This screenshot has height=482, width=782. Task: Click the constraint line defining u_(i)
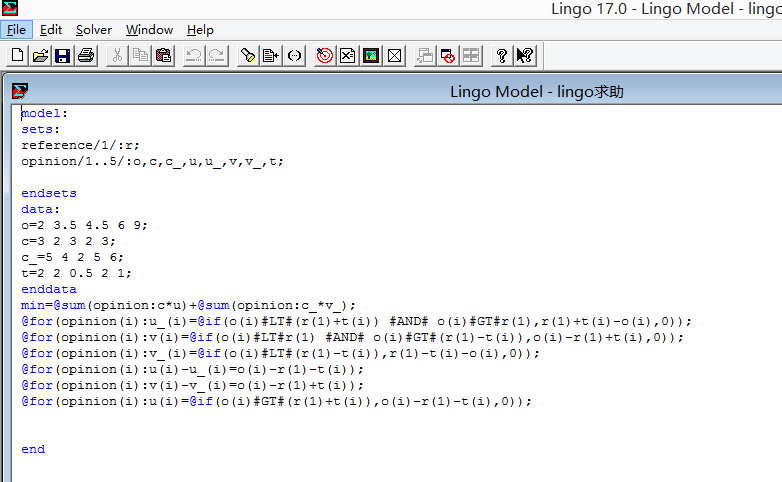coord(357,321)
